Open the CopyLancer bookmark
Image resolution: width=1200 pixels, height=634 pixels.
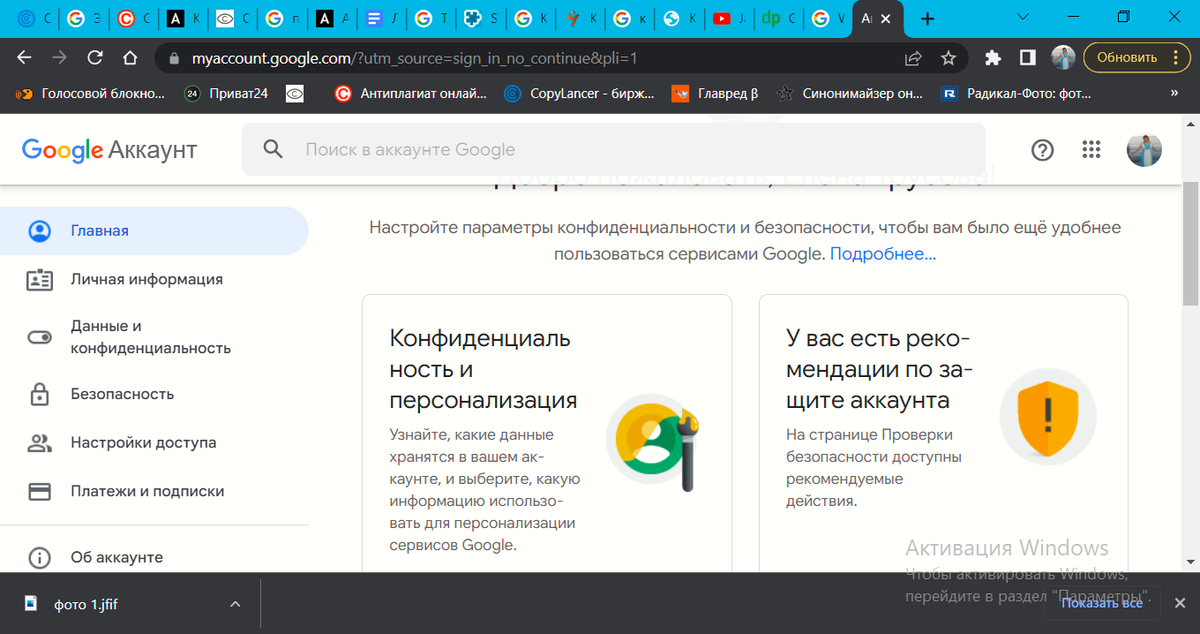pos(580,94)
